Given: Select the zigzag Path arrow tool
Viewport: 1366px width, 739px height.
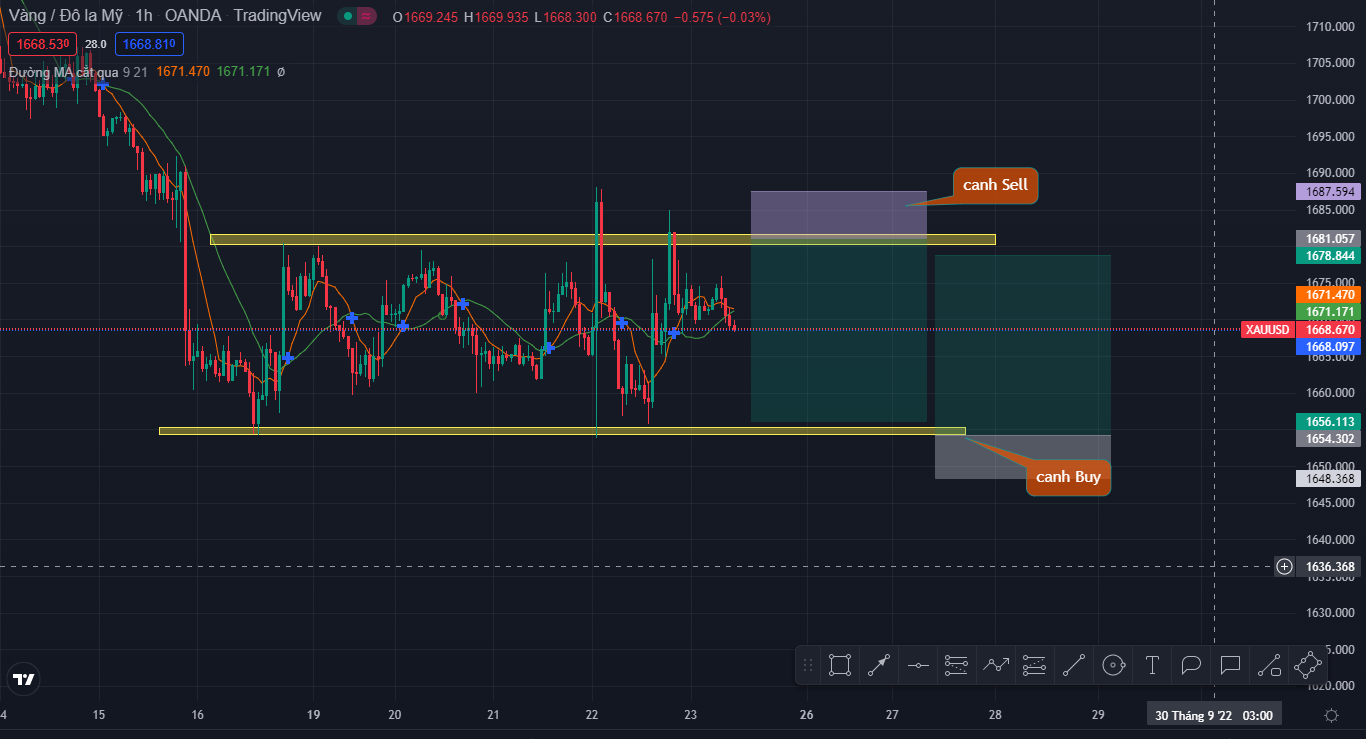Looking at the screenshot, I should [x=996, y=665].
